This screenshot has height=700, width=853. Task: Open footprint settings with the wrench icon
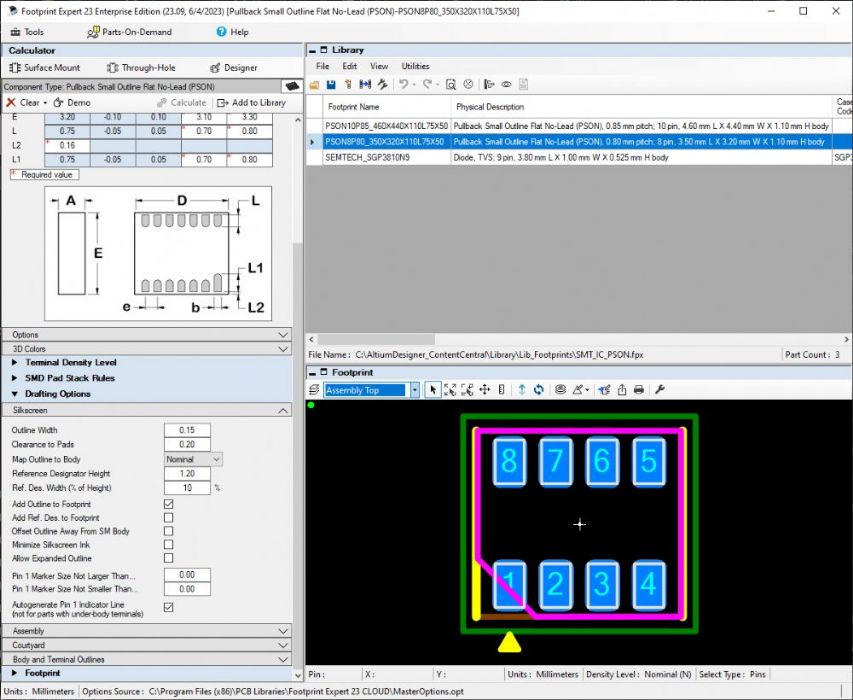(660, 390)
